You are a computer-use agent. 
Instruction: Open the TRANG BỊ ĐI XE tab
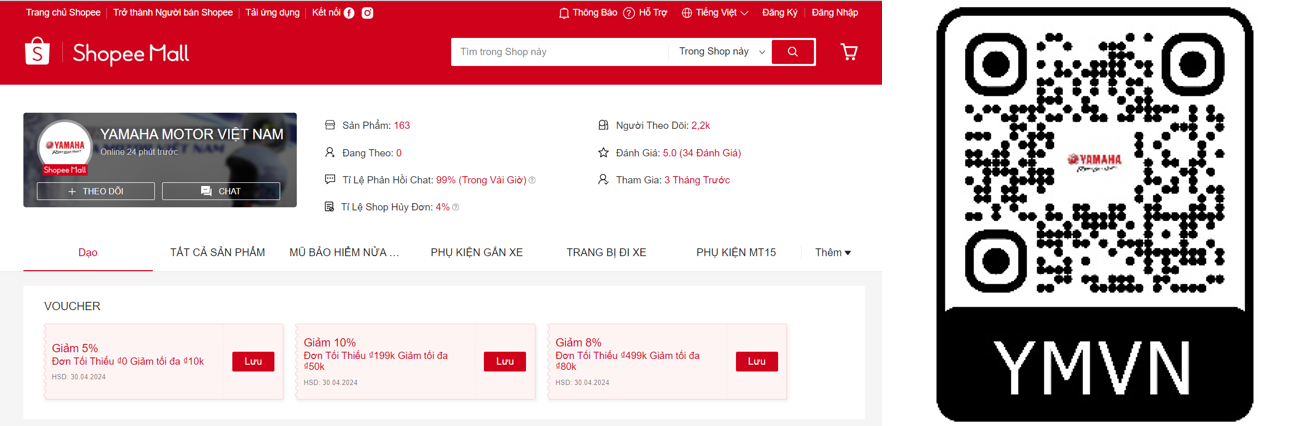[x=606, y=253]
